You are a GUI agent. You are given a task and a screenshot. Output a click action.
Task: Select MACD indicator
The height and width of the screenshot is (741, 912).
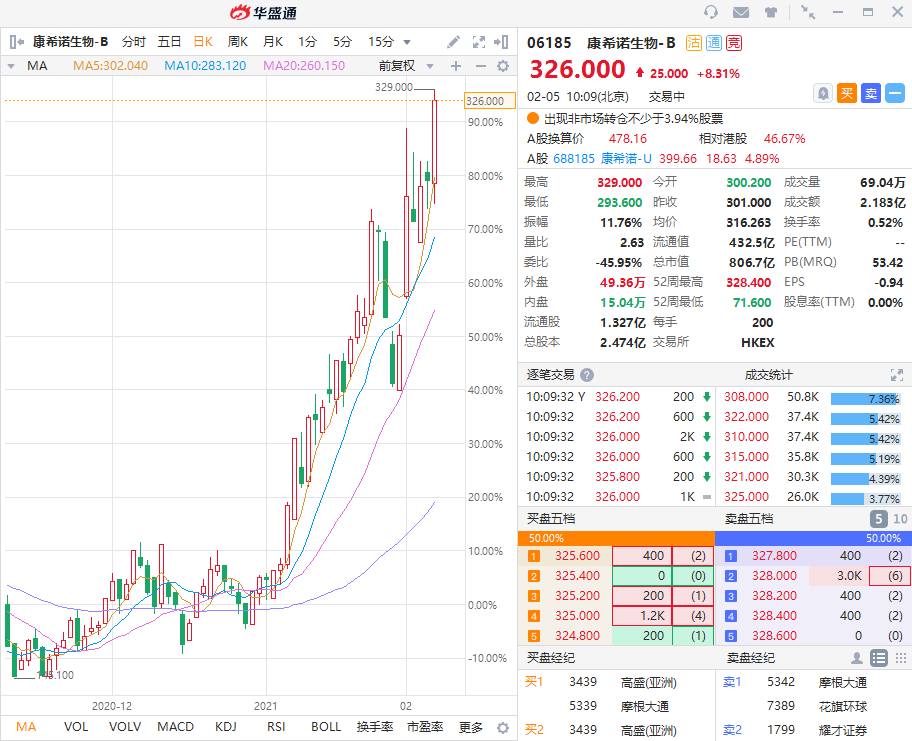(x=176, y=727)
